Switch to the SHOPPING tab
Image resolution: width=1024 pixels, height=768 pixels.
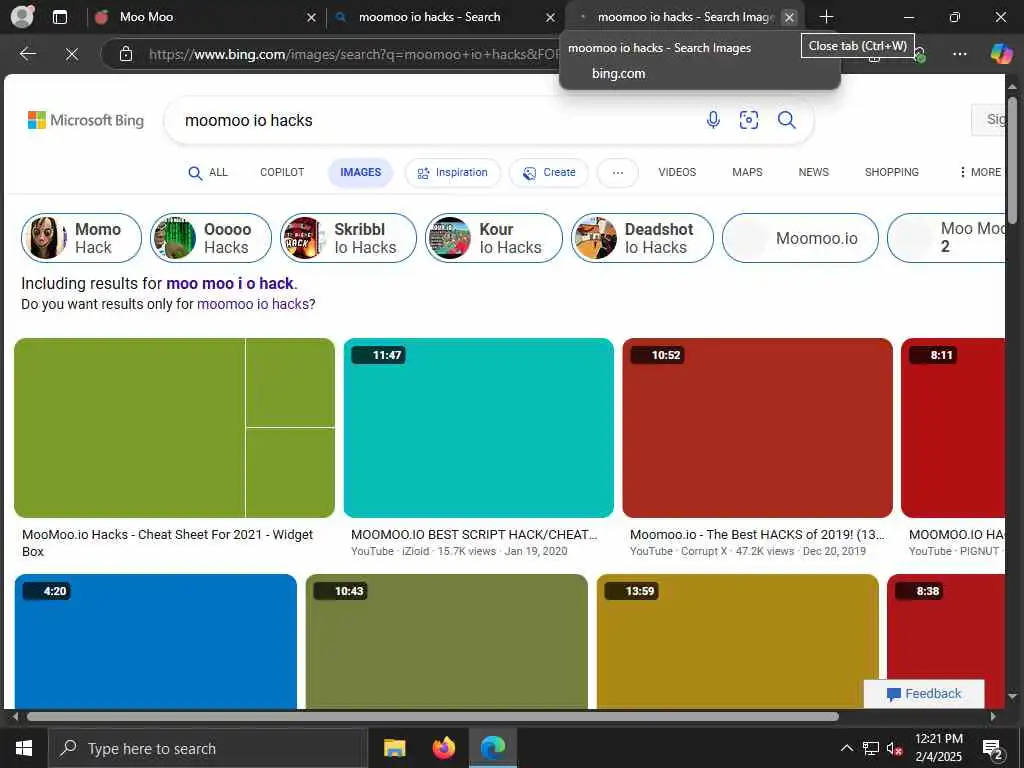tap(891, 172)
